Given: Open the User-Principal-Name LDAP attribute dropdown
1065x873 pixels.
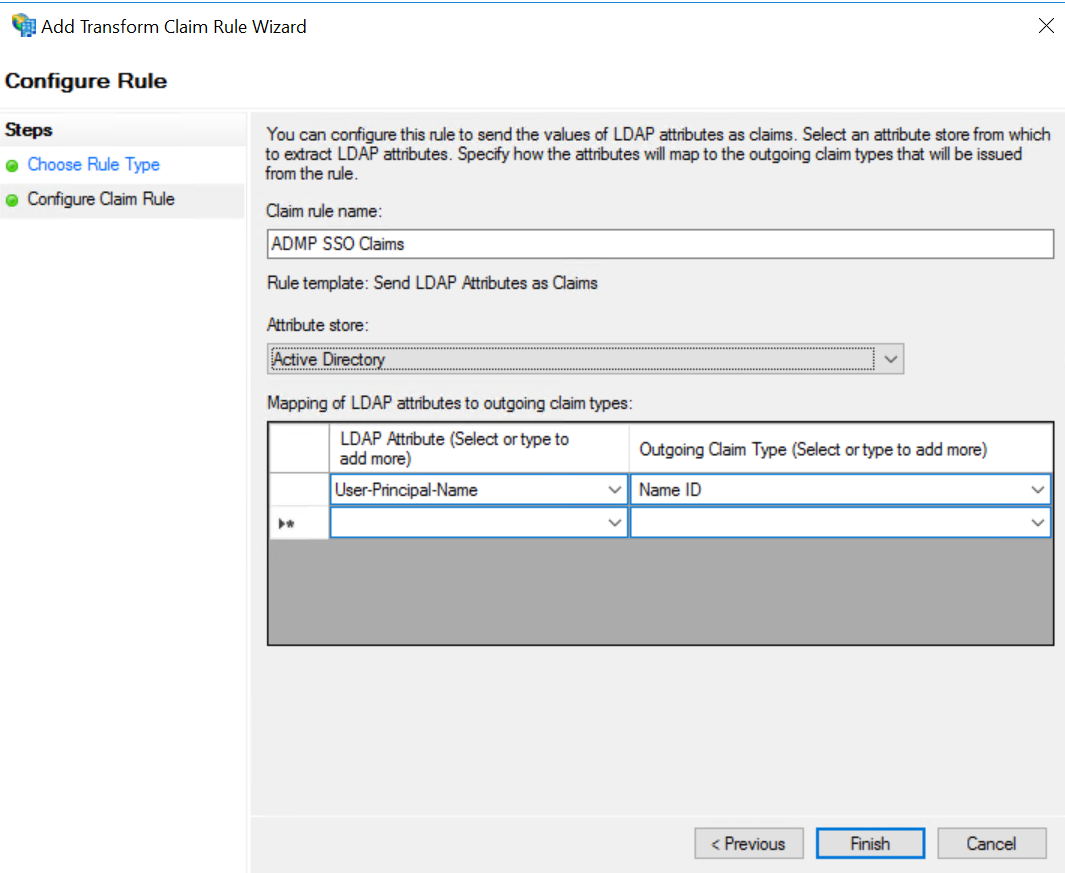Looking at the screenshot, I should 614,490.
